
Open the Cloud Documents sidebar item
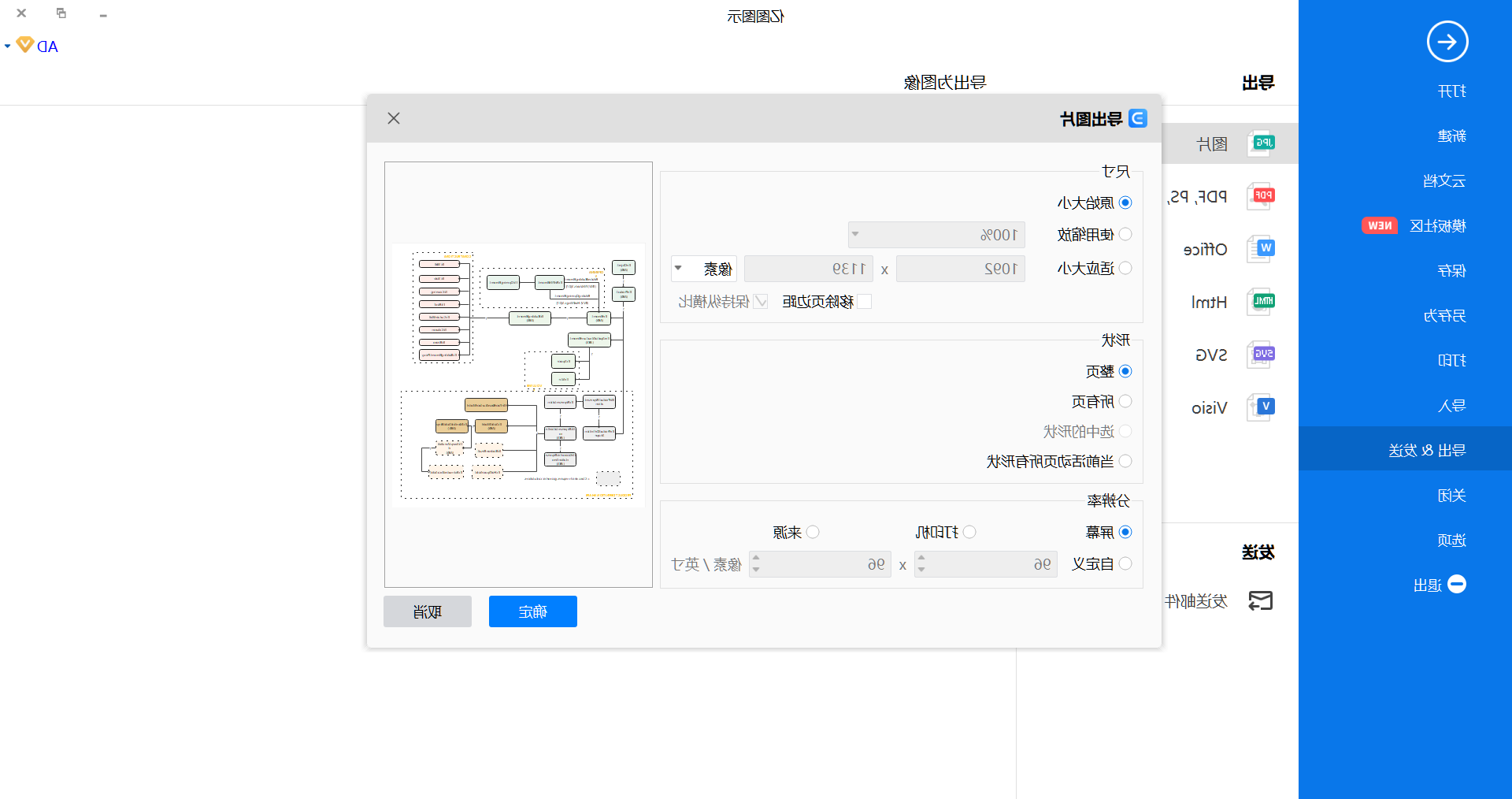(1444, 181)
